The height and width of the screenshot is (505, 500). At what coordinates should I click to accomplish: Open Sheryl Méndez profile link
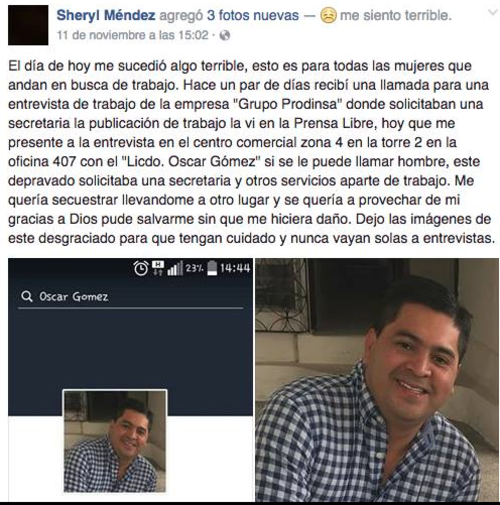click(106, 15)
